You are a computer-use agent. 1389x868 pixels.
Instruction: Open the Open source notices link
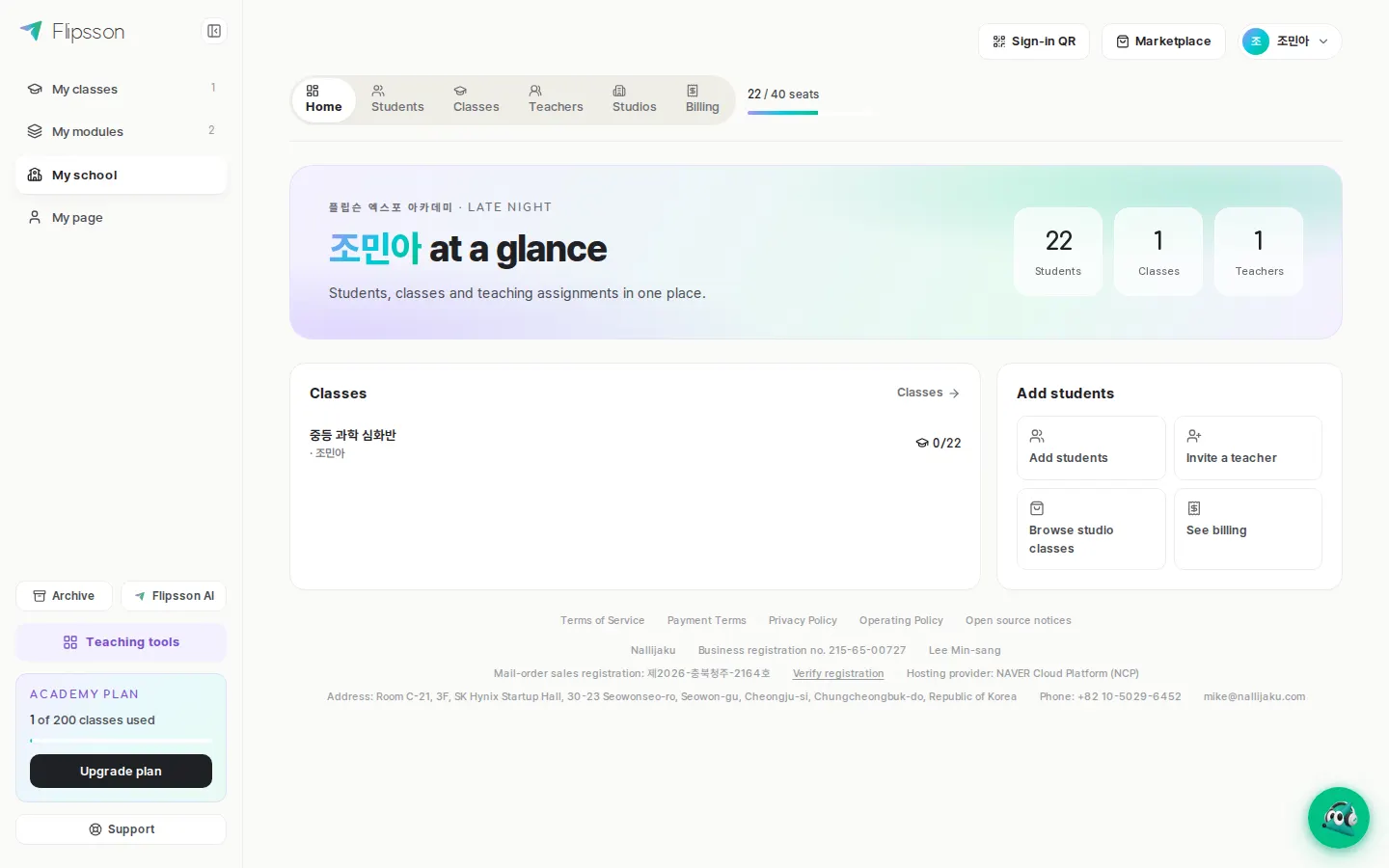[x=1019, y=620]
